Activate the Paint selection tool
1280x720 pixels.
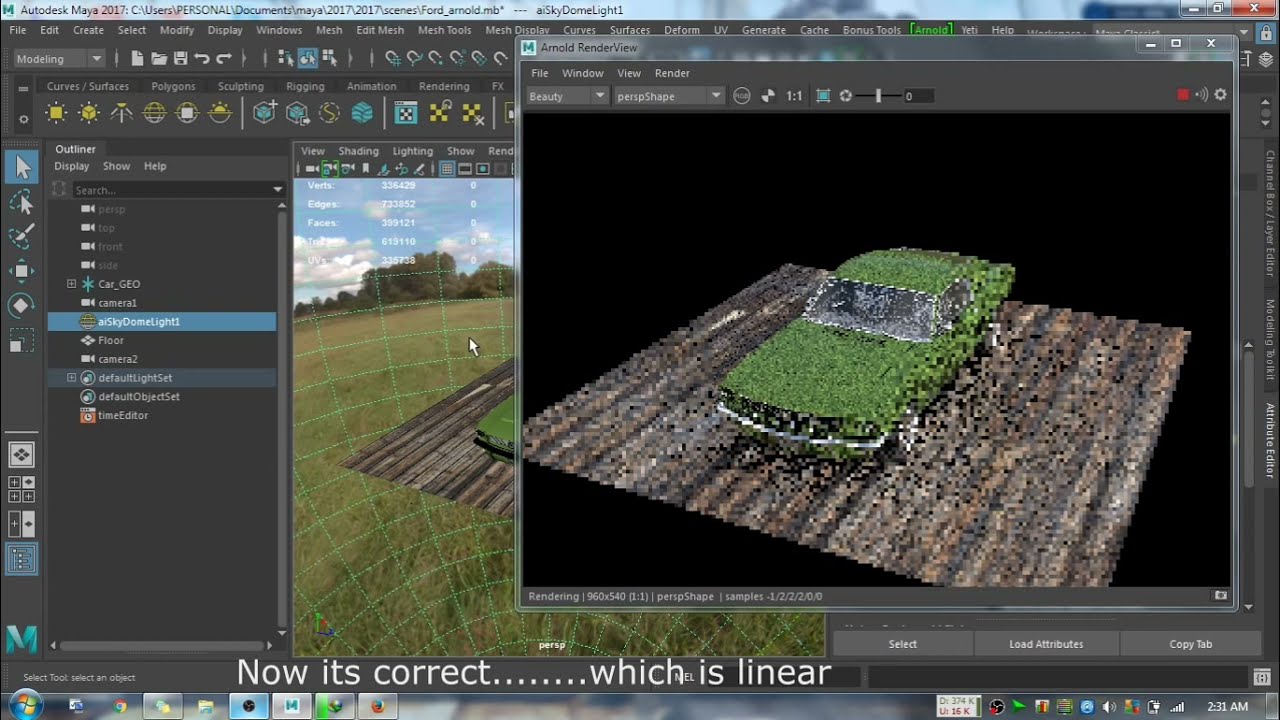coord(22,237)
